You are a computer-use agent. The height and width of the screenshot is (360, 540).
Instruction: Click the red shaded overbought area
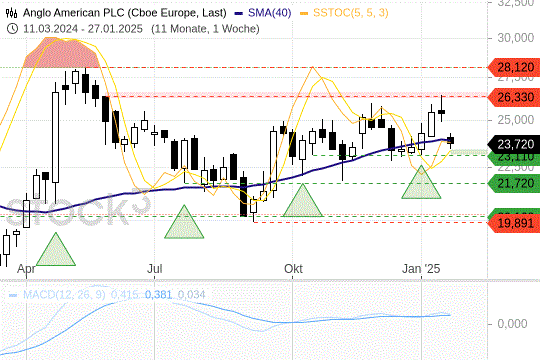[61, 53]
